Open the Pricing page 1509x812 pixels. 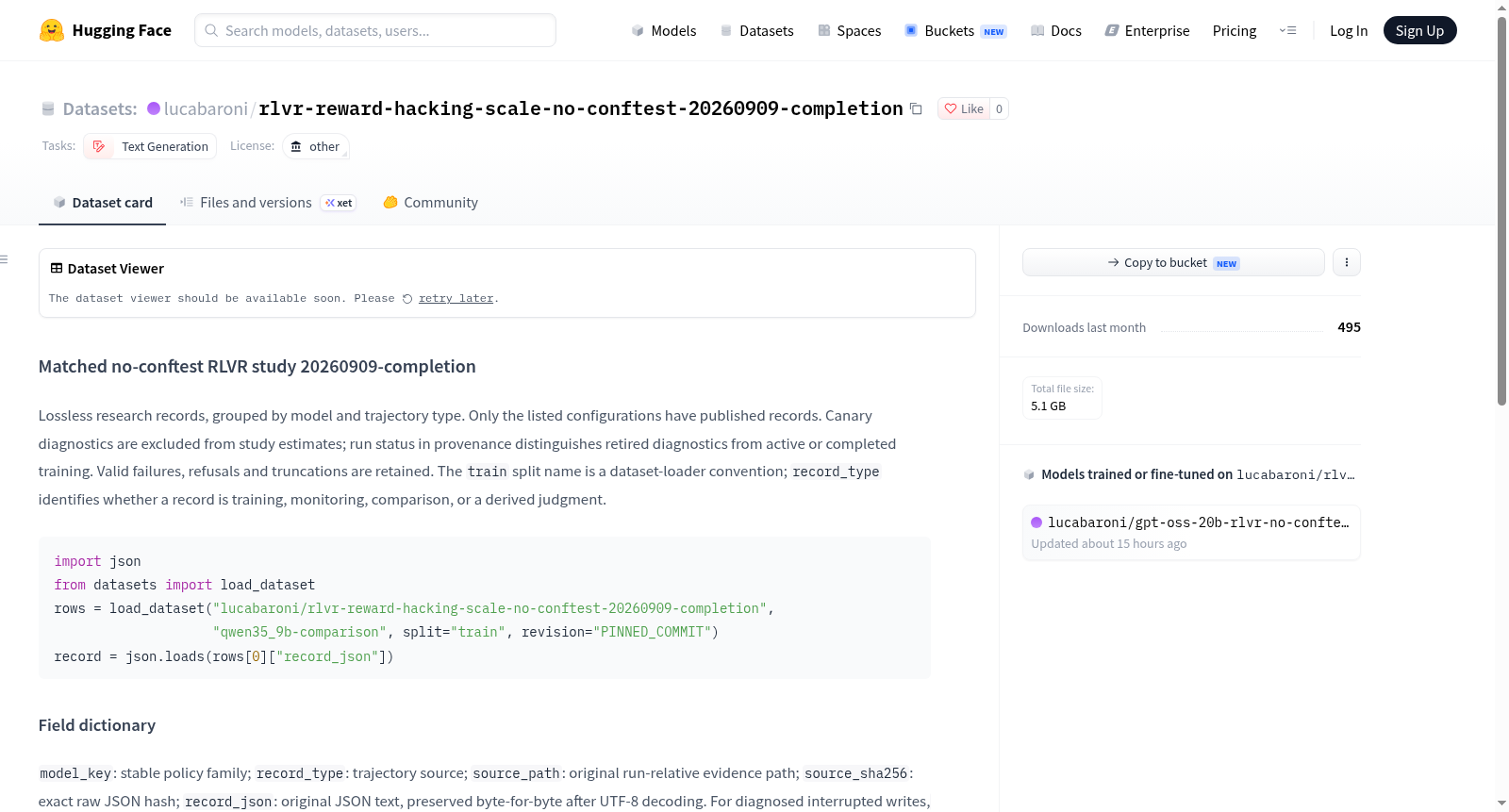(x=1235, y=30)
